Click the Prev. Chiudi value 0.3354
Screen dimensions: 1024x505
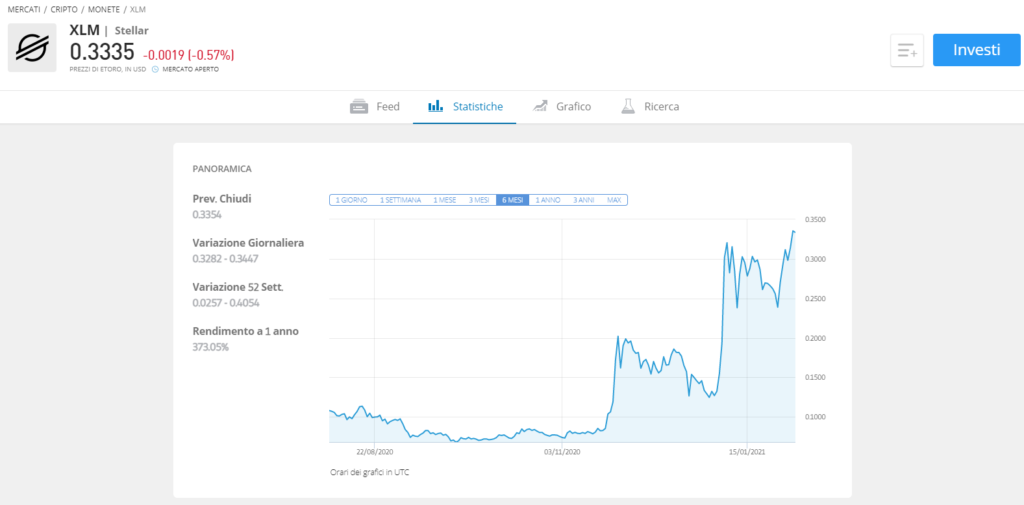(x=208, y=214)
